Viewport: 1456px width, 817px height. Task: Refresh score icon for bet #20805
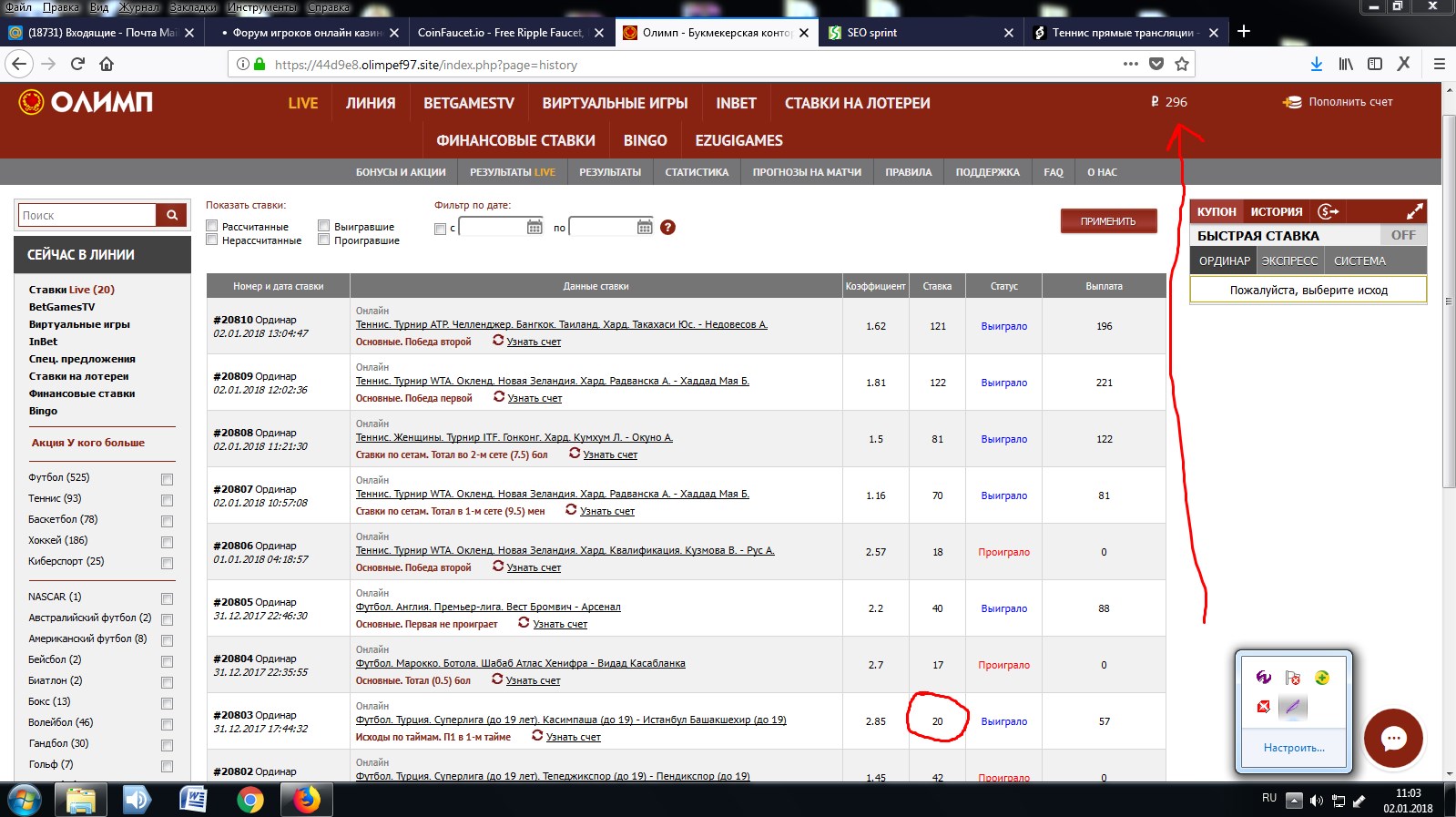[524, 623]
